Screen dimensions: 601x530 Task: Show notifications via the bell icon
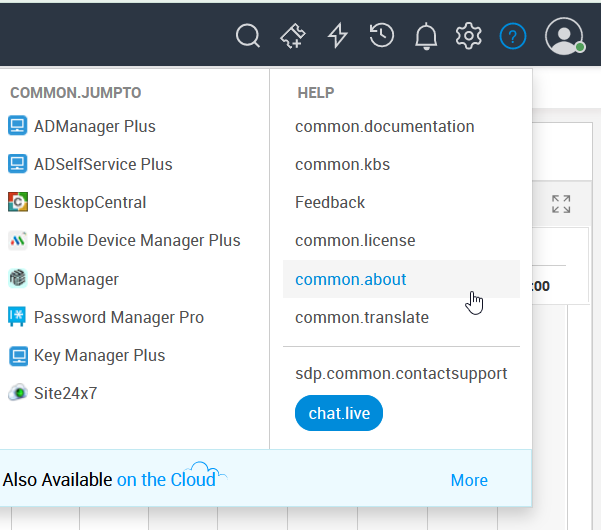point(426,37)
